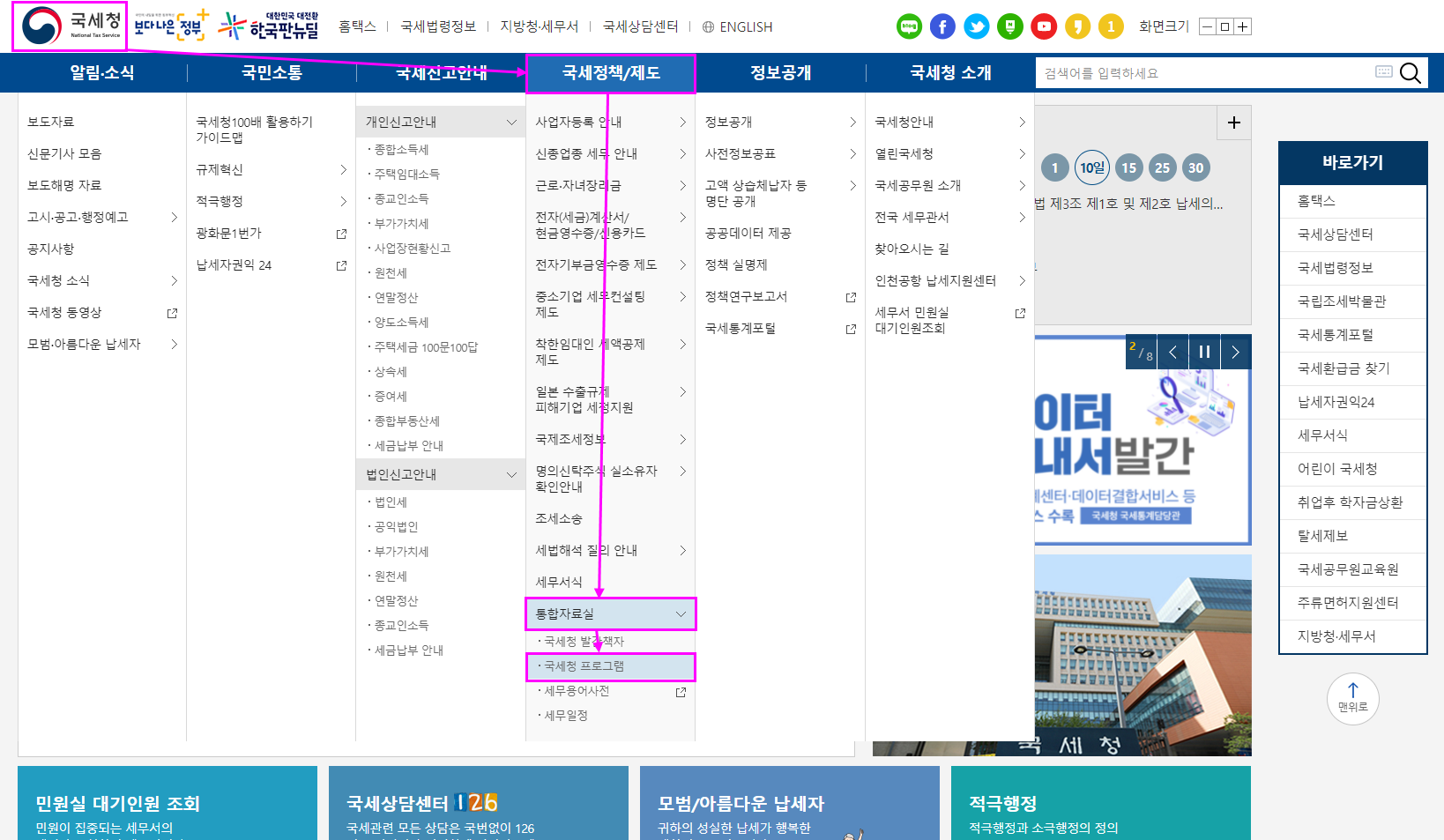1444x840 pixels.
Task: Increase screen size with the plus button
Action: tap(1243, 26)
